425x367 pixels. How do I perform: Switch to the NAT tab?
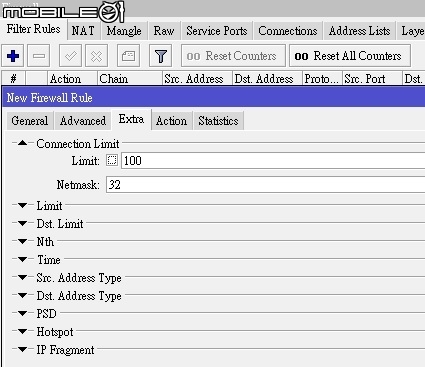point(83,31)
